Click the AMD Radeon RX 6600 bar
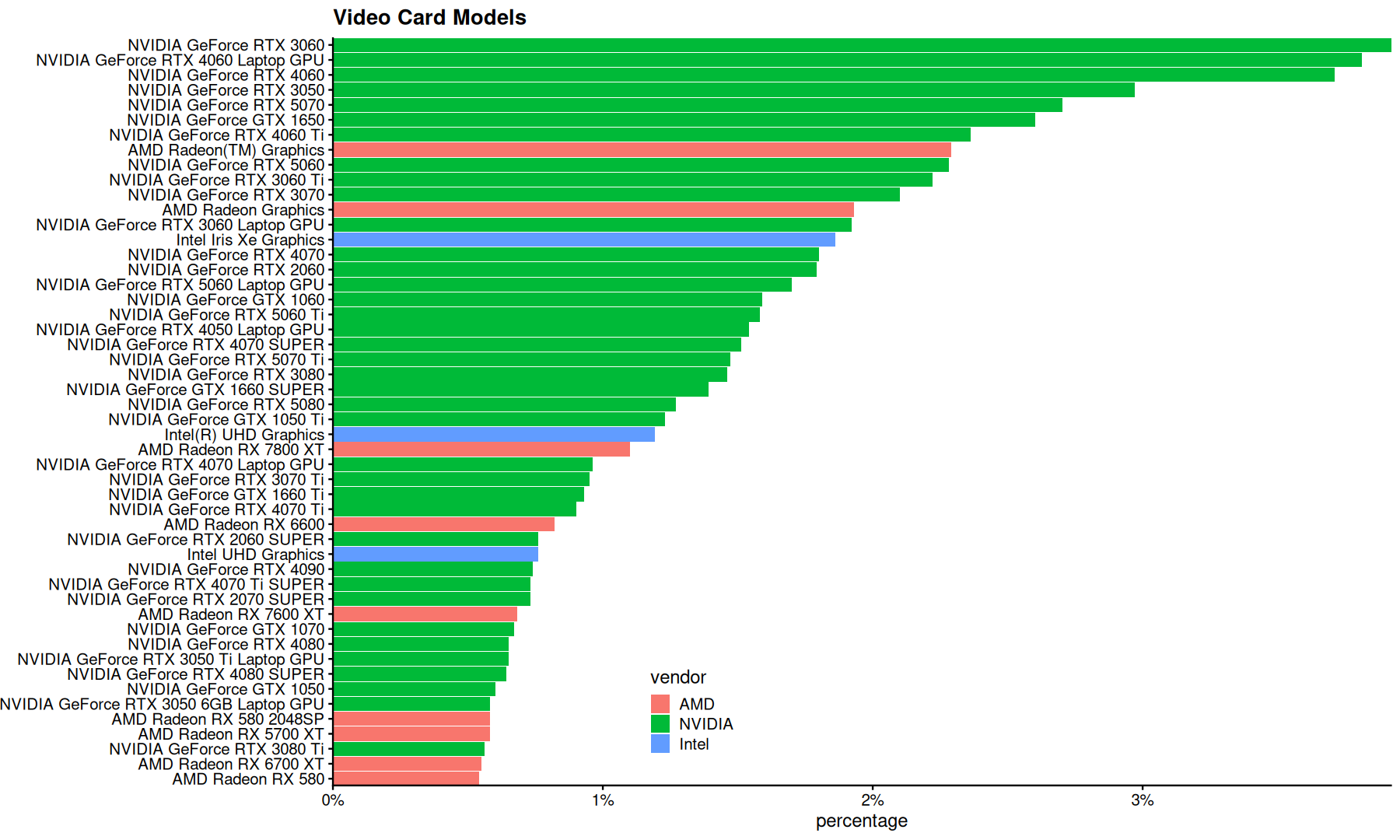The height and width of the screenshot is (840, 1400). pyautogui.click(x=444, y=524)
